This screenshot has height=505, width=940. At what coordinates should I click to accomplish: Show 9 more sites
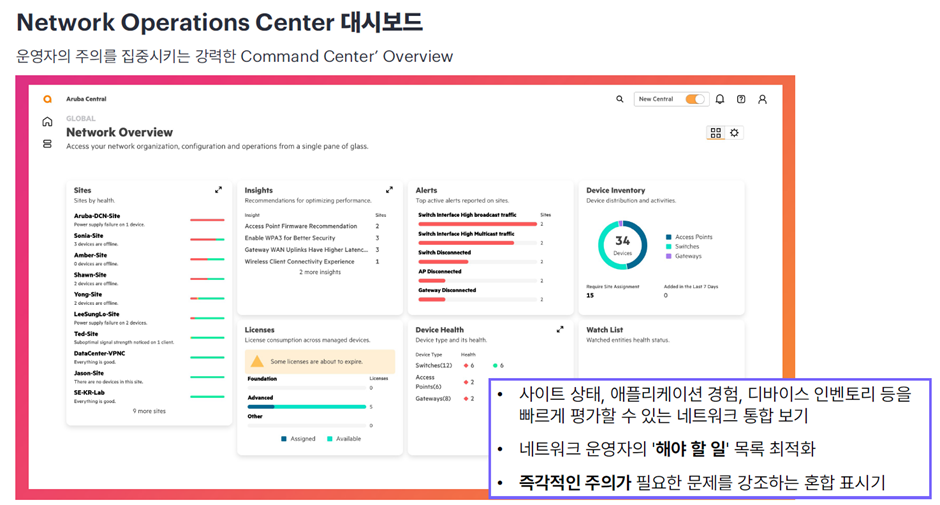click(x=149, y=411)
